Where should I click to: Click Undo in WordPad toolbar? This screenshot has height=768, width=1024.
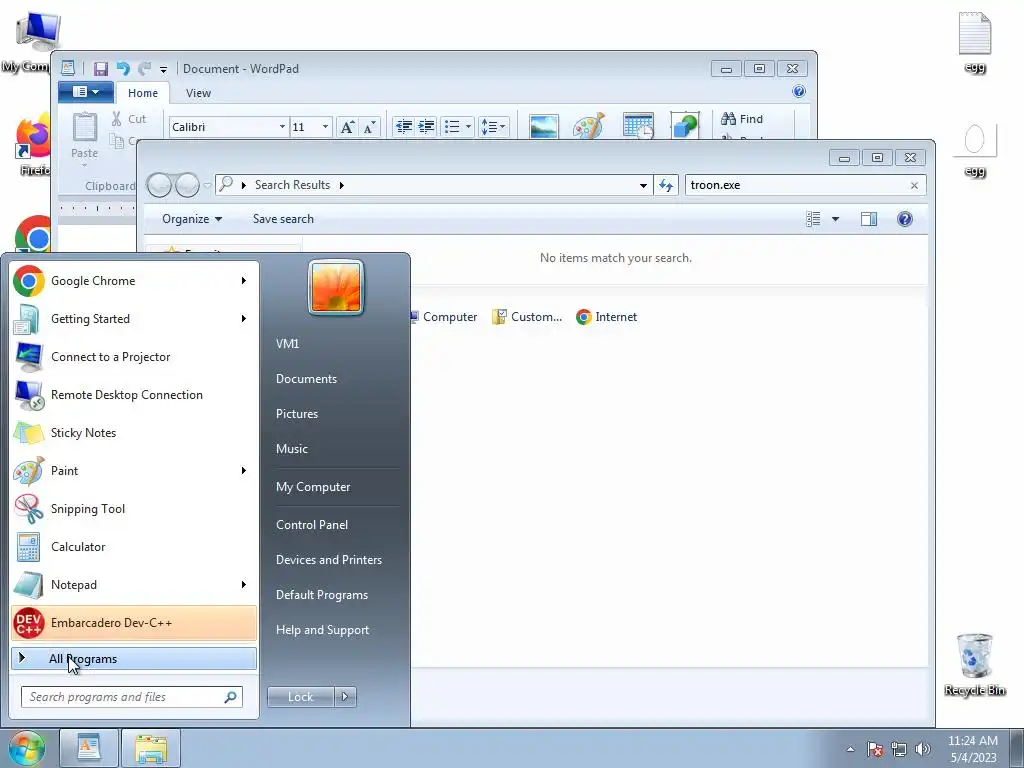123,69
